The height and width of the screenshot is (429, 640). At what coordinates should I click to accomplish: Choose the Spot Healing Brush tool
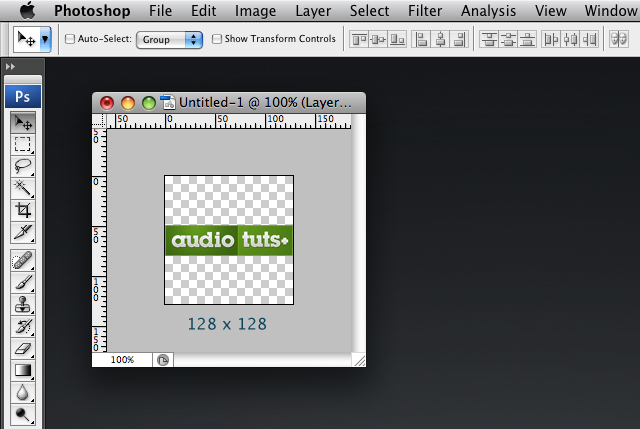23,260
